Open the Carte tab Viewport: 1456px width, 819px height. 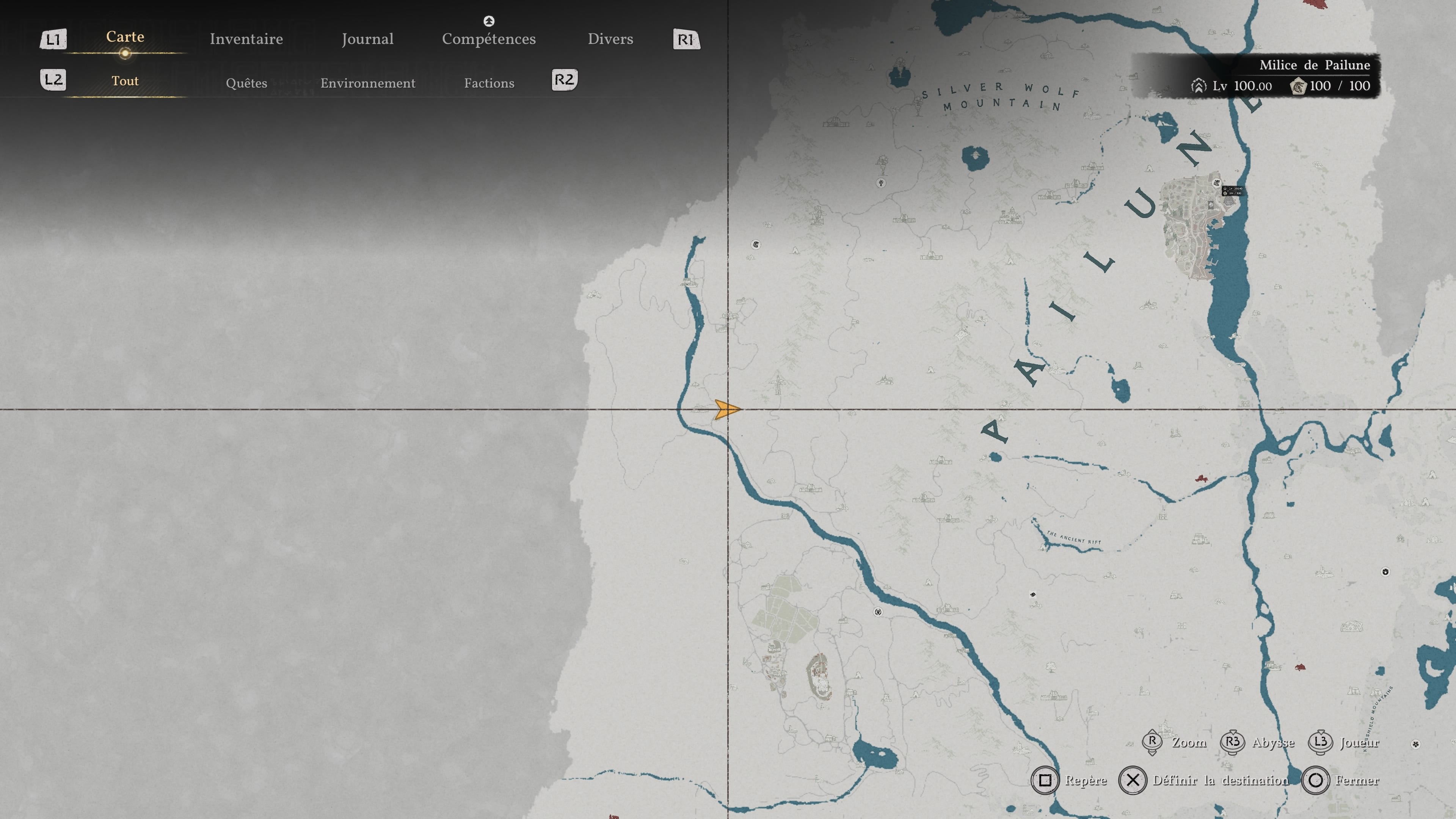click(125, 37)
